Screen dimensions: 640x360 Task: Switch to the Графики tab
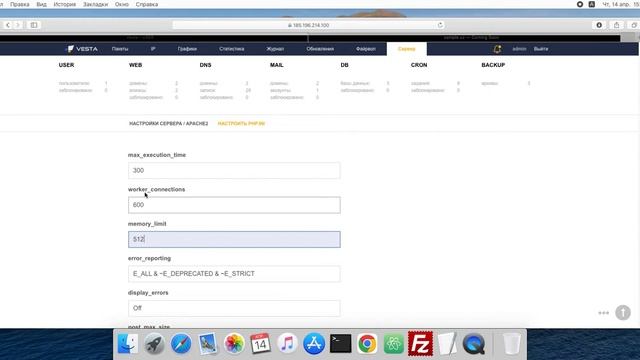[x=187, y=49]
